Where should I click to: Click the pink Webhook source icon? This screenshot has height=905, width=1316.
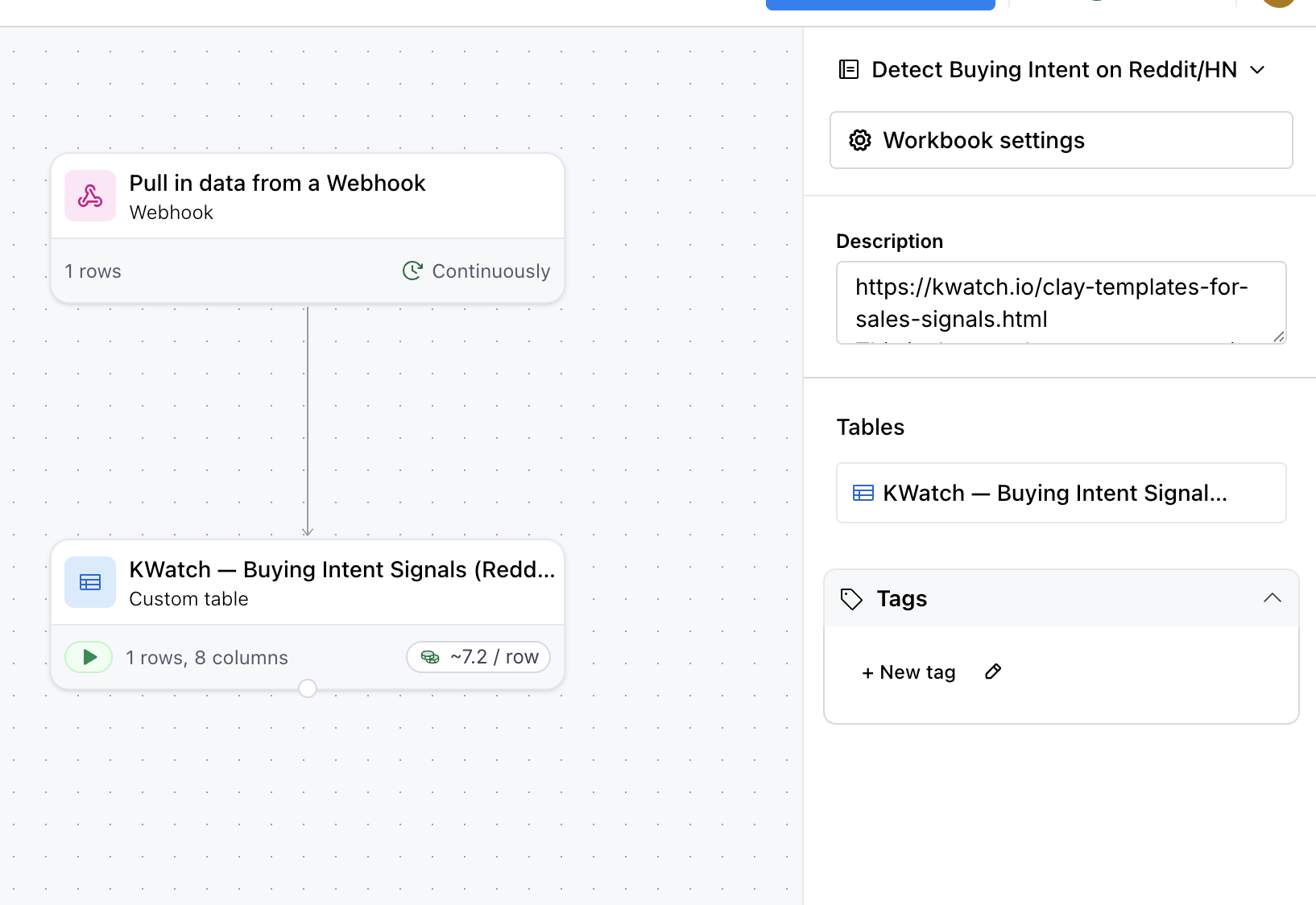90,196
